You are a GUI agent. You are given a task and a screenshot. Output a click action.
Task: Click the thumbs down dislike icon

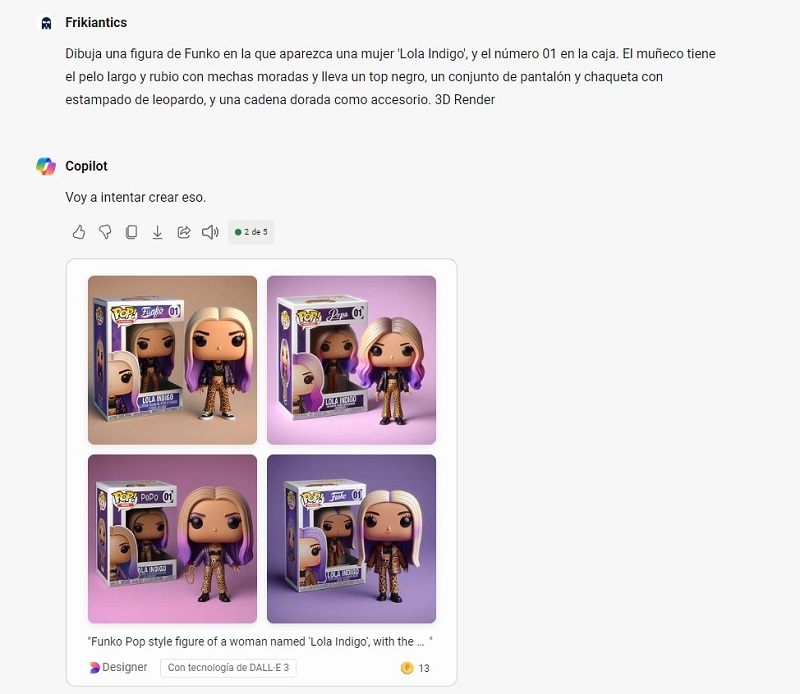pyautogui.click(x=105, y=232)
